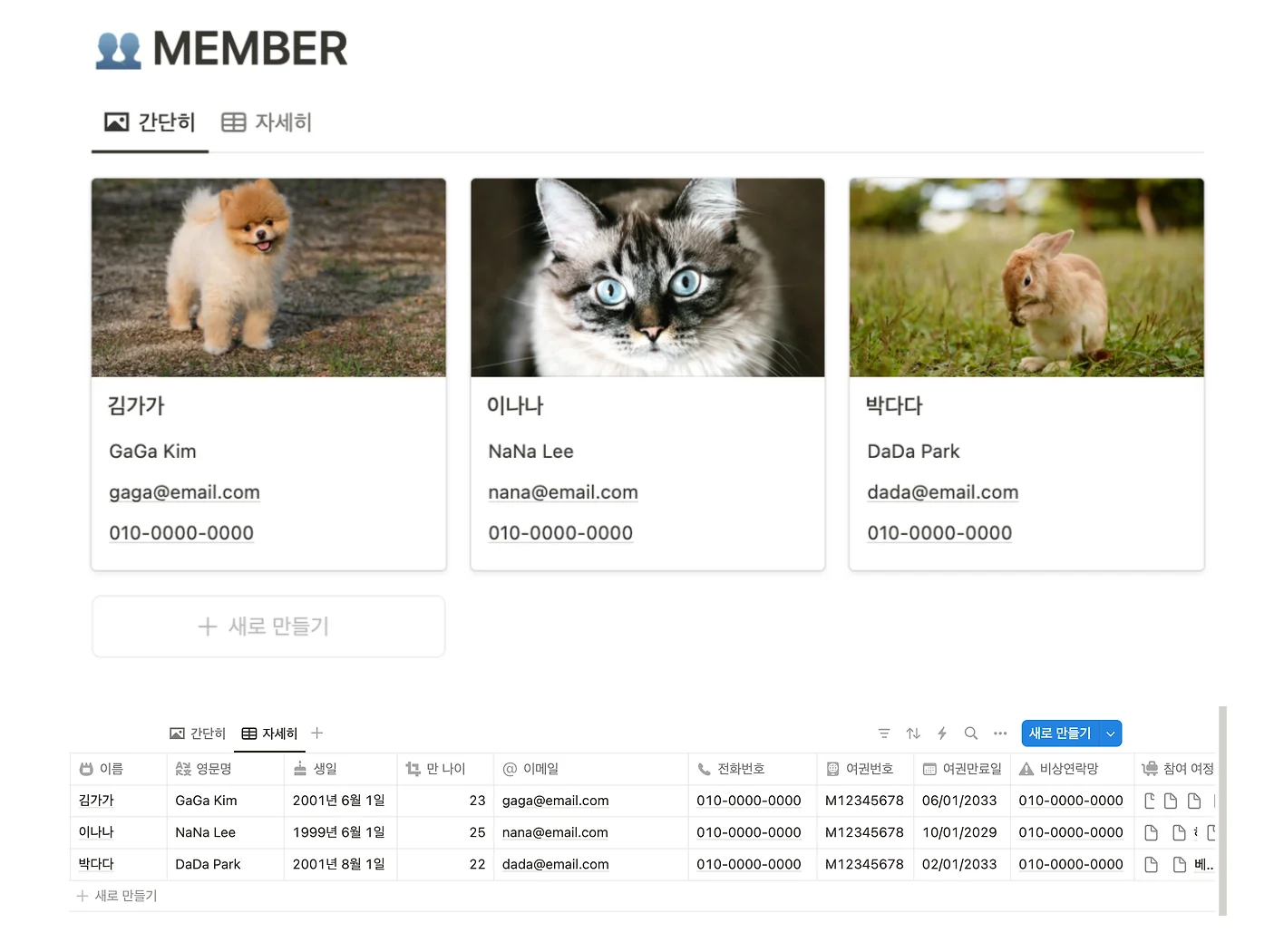The height and width of the screenshot is (952, 1284).
Task: Click the first page icon in 박다다 참여 여정 cell
Action: tap(1152, 864)
